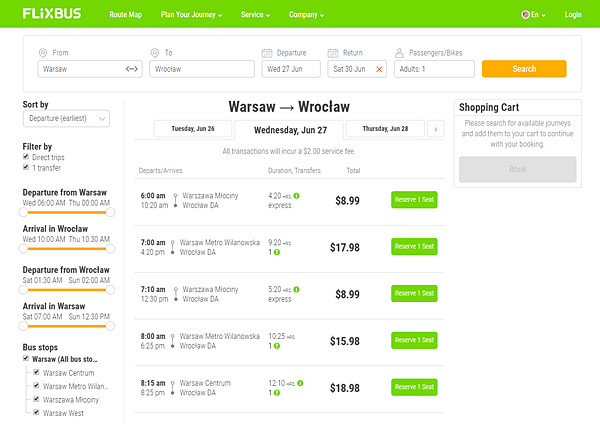The width and height of the screenshot is (600, 424).
Task: Click the orange Search button
Action: point(524,69)
